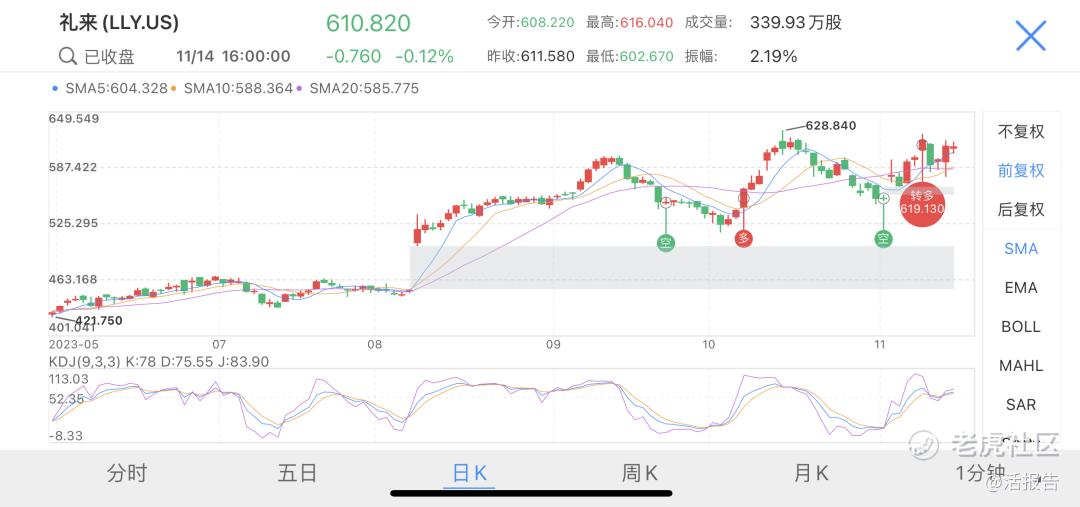The width and height of the screenshot is (1080, 507).
Task: Open the 1分钟 timeframe selector
Action: pos(981,473)
